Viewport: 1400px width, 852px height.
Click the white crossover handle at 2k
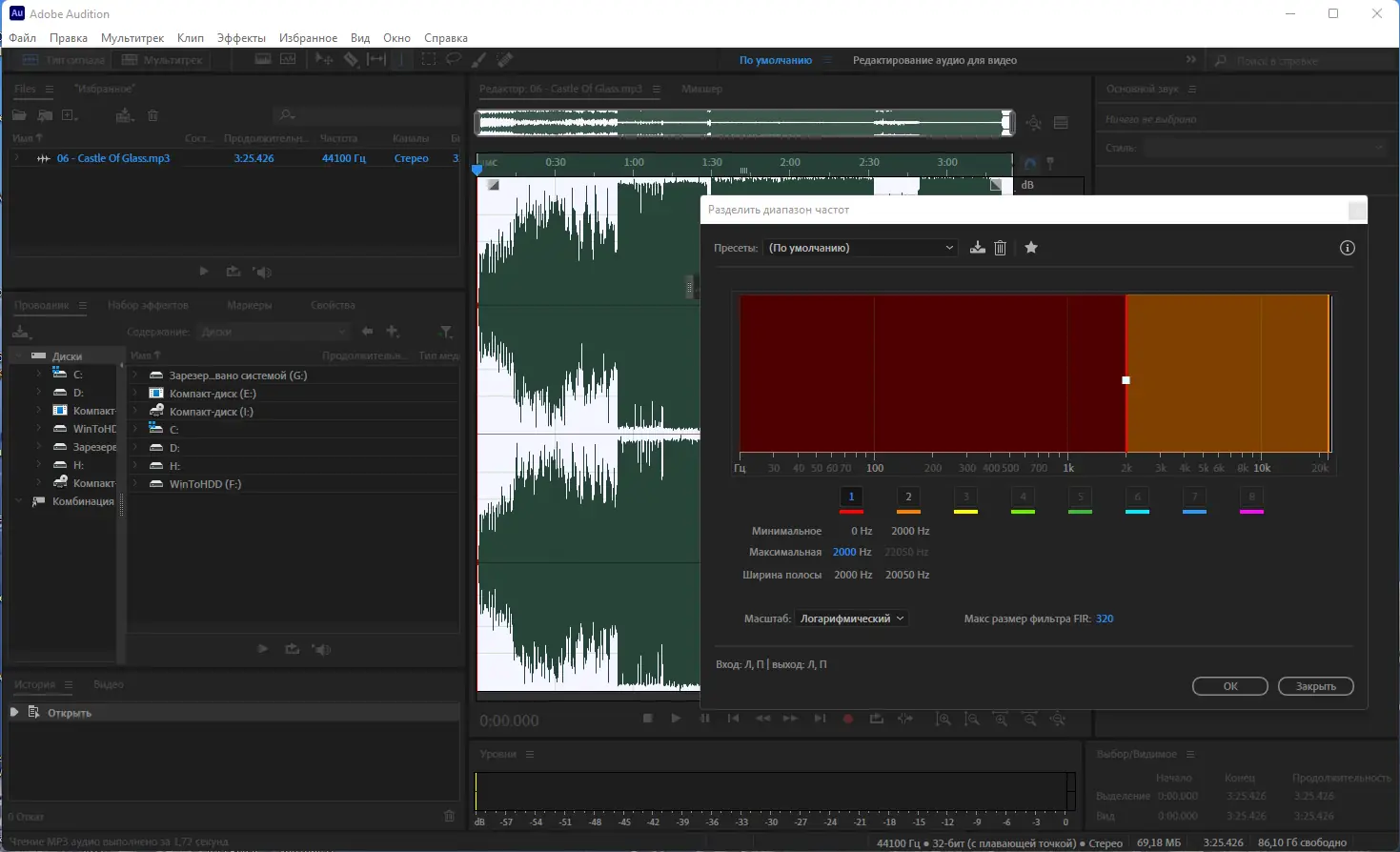pos(1126,380)
